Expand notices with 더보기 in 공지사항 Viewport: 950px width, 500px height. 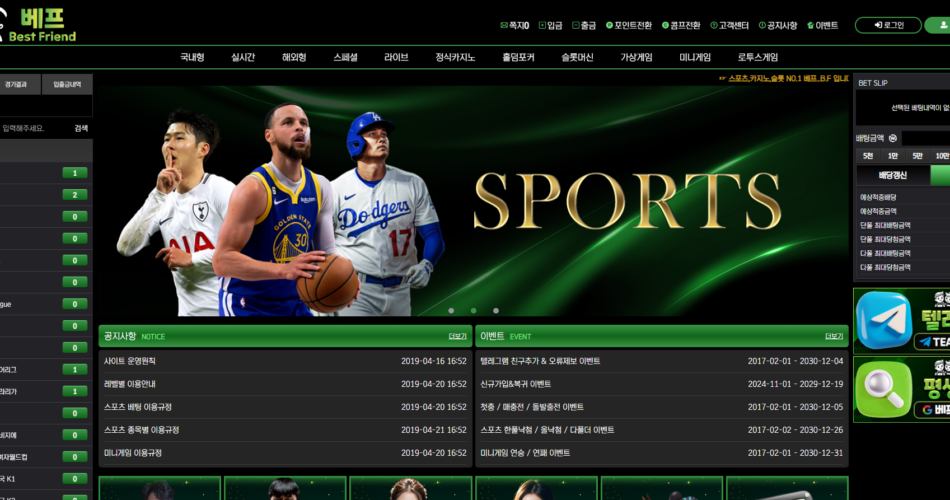tap(458, 337)
